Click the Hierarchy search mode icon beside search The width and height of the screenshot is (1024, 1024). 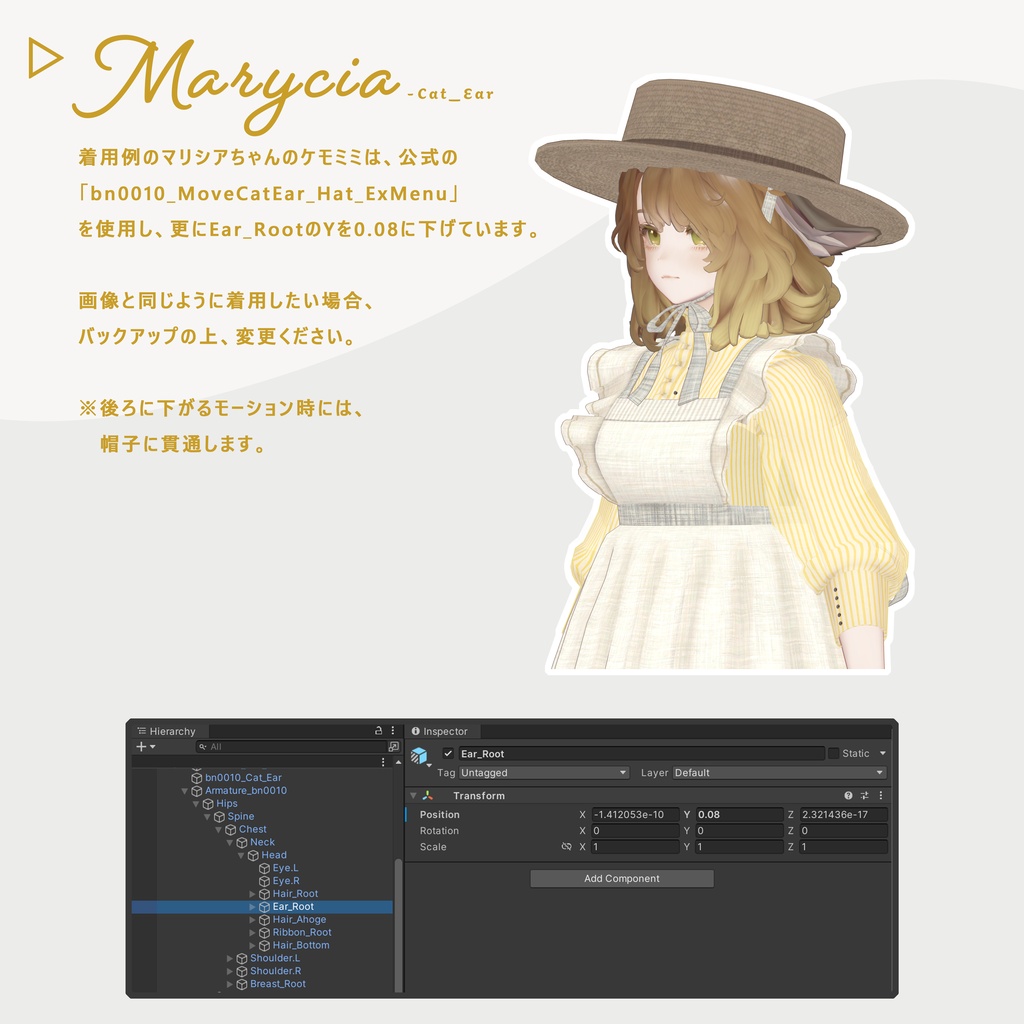[393, 746]
